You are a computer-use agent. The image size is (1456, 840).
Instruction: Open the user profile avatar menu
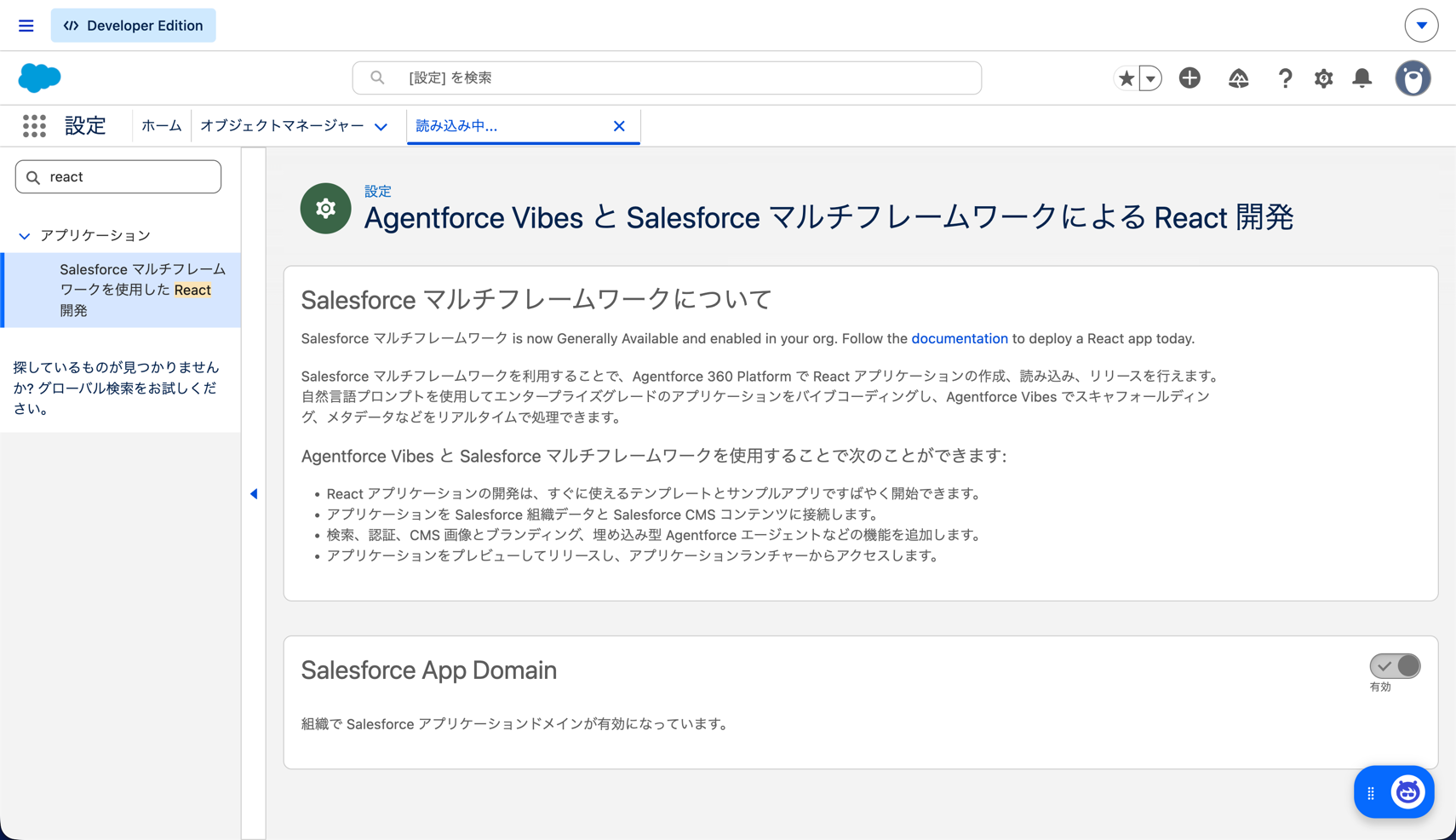(x=1413, y=78)
